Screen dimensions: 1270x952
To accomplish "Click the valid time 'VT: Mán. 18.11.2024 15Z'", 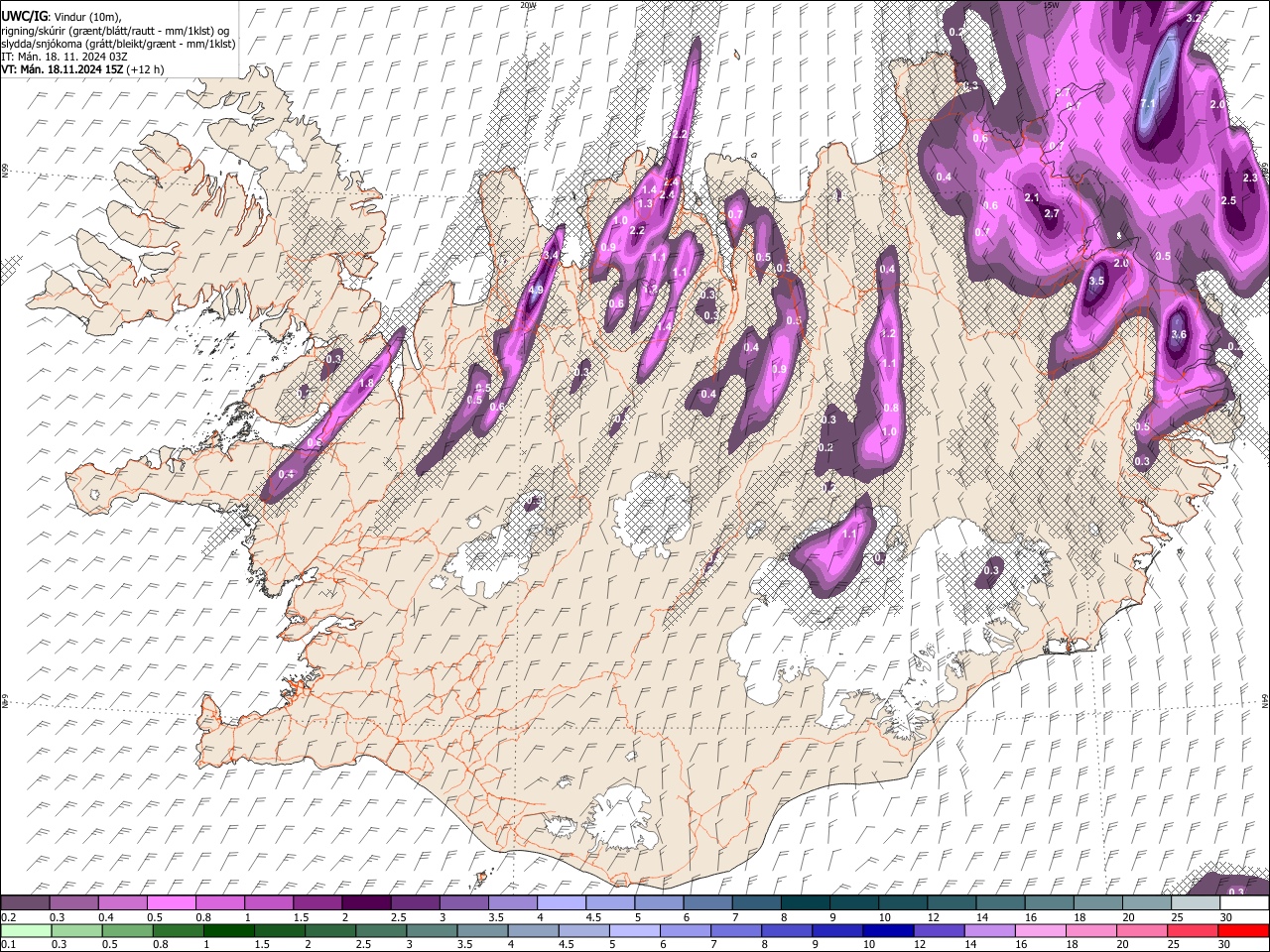I will (62, 69).
